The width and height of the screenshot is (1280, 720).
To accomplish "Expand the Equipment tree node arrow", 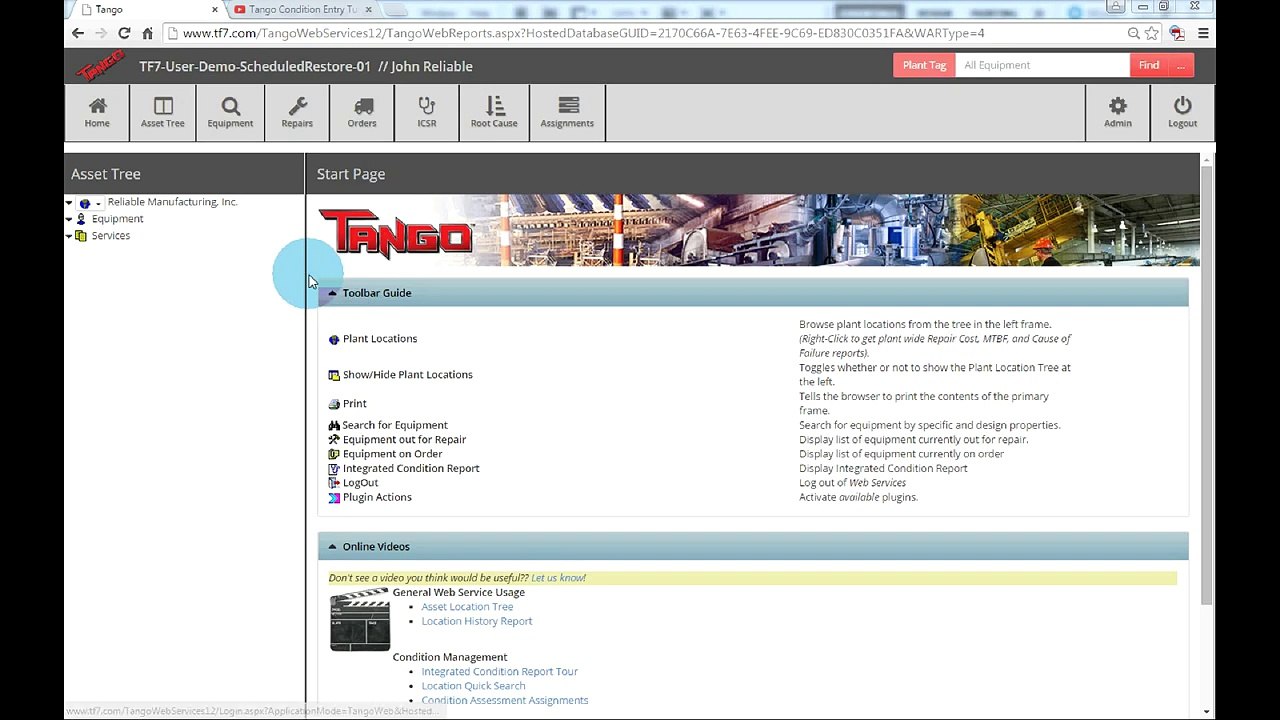I will [x=69, y=220].
